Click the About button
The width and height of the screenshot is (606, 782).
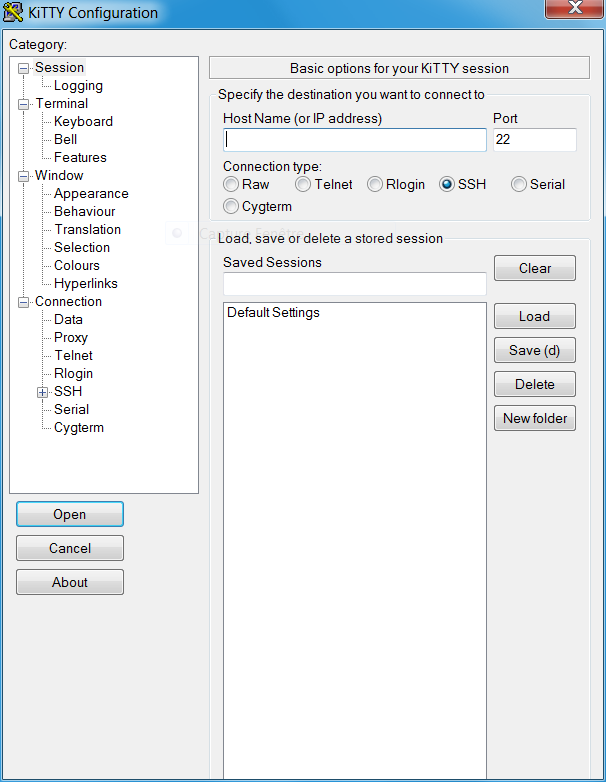coord(70,582)
